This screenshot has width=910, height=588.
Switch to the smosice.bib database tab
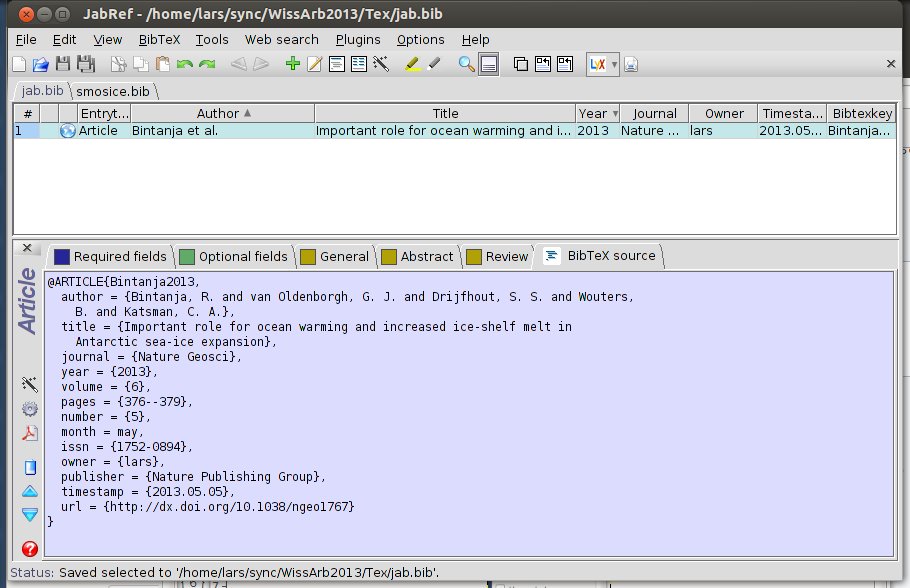point(113,91)
